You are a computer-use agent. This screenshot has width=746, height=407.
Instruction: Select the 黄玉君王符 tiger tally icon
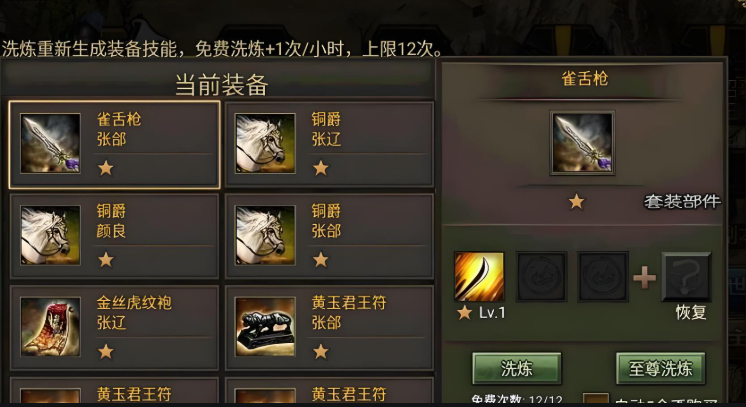265,327
